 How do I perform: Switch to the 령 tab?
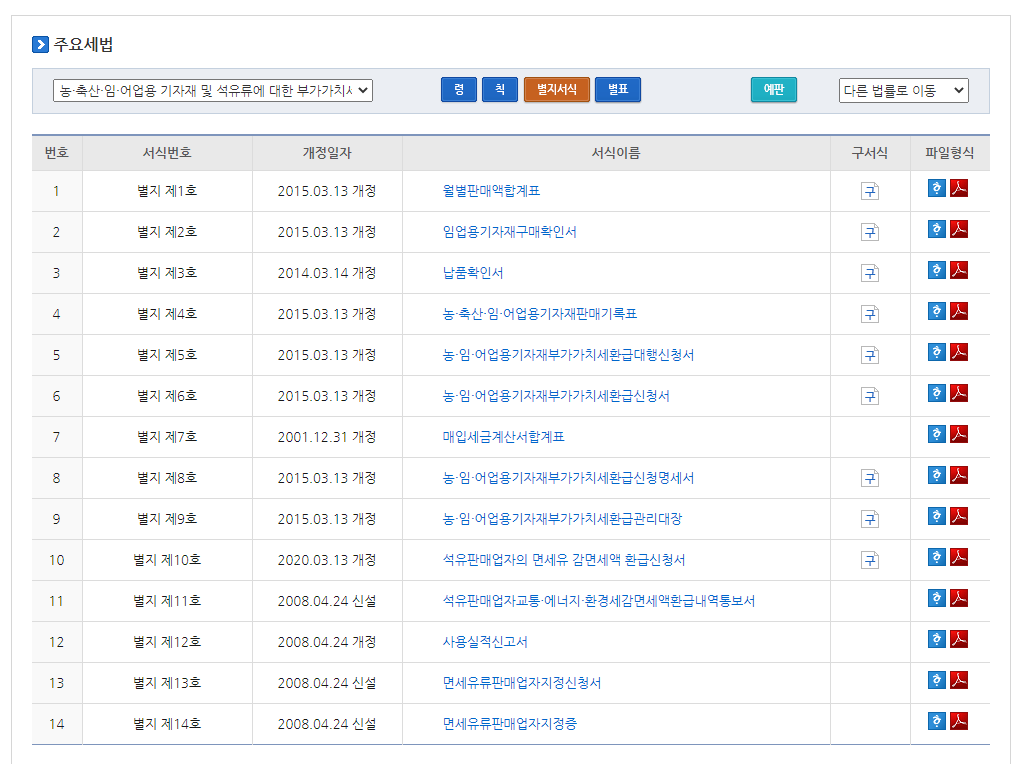click(x=459, y=90)
